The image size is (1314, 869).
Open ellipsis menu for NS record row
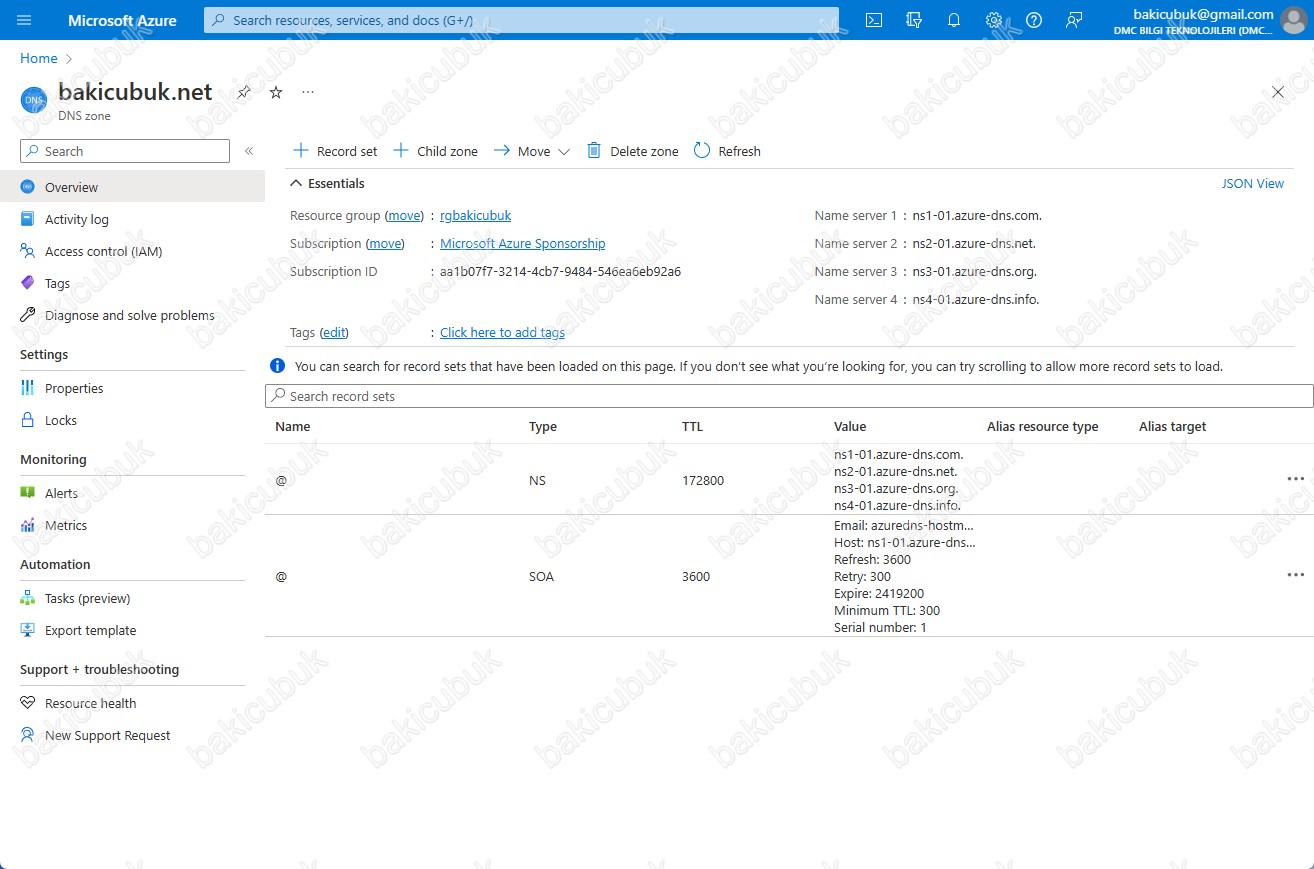click(1295, 479)
